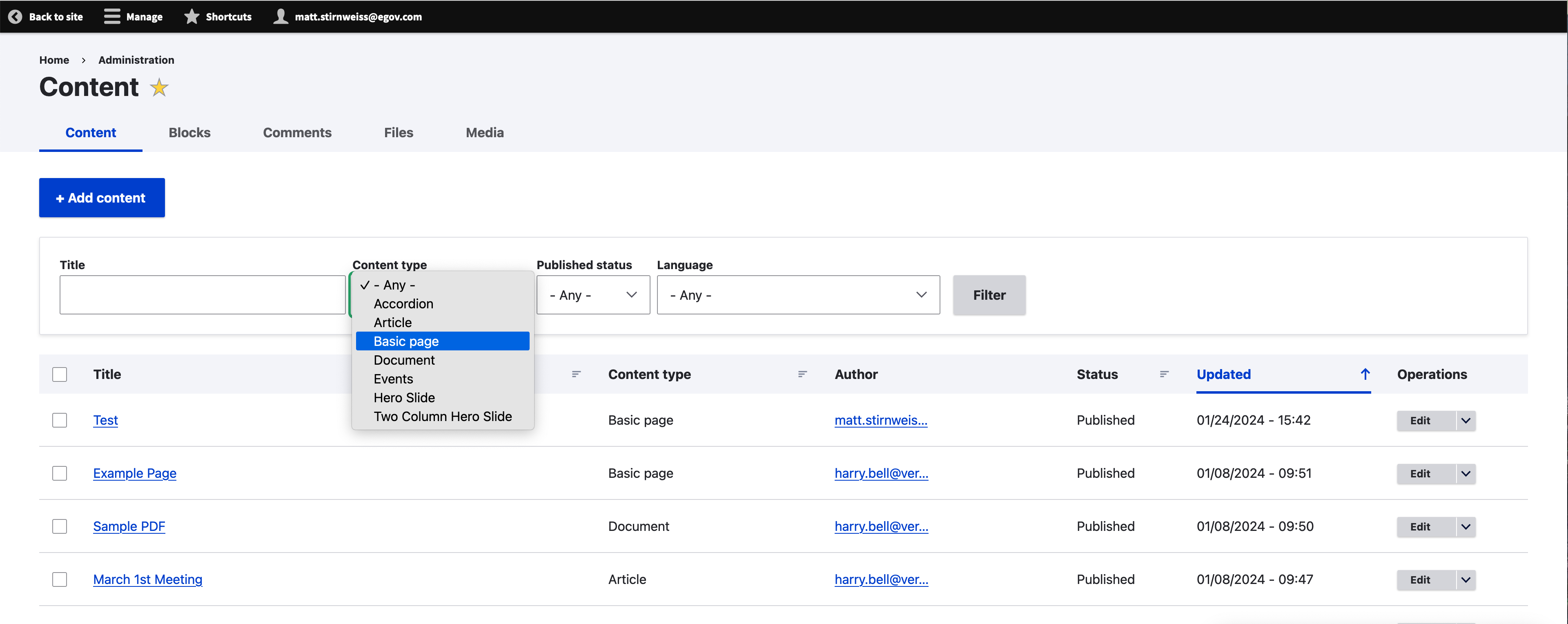1568x624 pixels.
Task: Open the Published status dropdown
Action: coord(593,295)
